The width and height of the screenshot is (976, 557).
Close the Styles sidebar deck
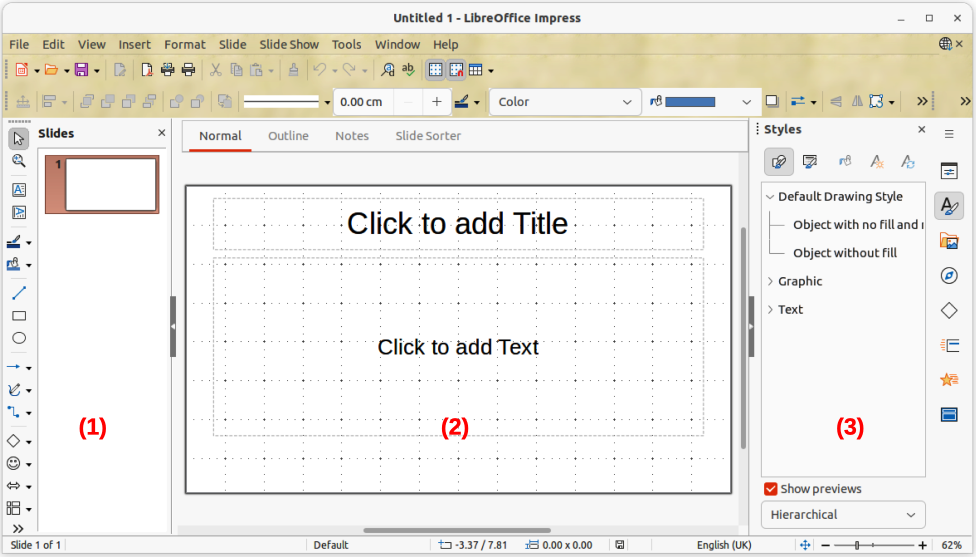(922, 129)
